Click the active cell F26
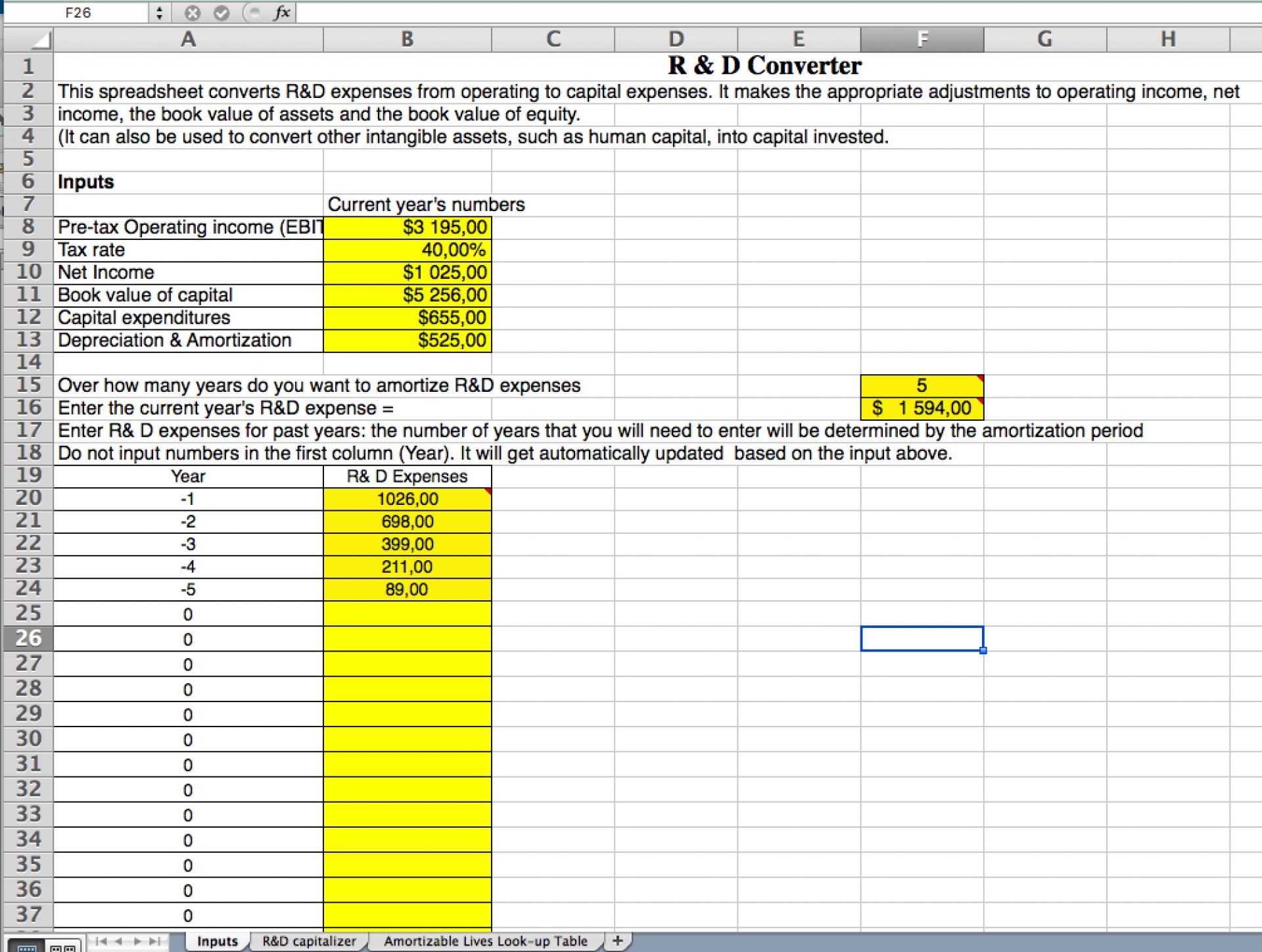 click(x=922, y=638)
